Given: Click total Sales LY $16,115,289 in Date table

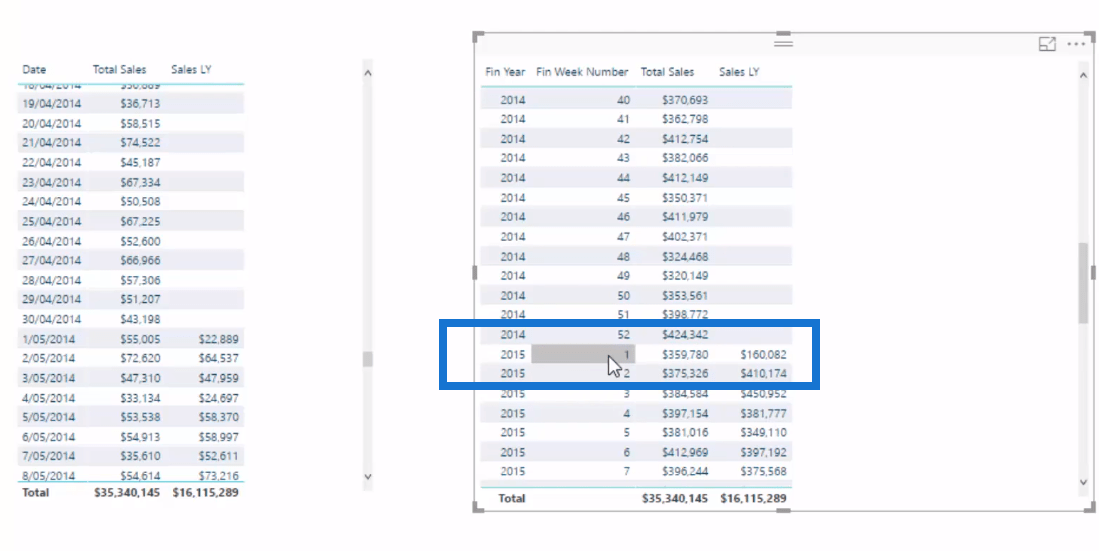Looking at the screenshot, I should pyautogui.click(x=205, y=492).
